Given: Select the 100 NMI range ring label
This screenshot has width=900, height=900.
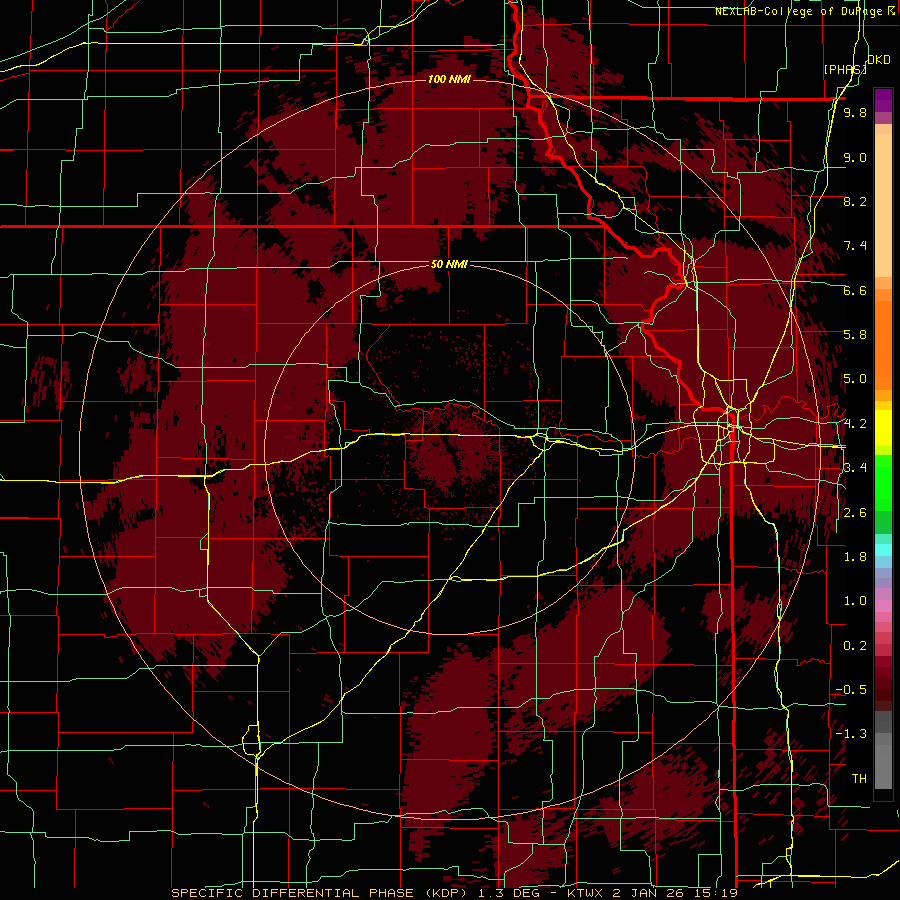Looking at the screenshot, I should pos(449,79).
